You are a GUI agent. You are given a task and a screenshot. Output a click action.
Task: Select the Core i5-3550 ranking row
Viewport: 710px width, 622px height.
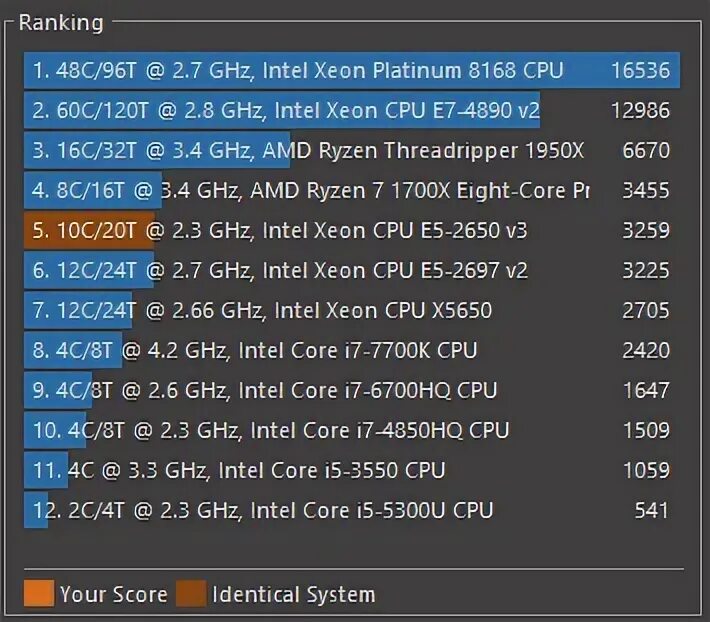pos(352,470)
